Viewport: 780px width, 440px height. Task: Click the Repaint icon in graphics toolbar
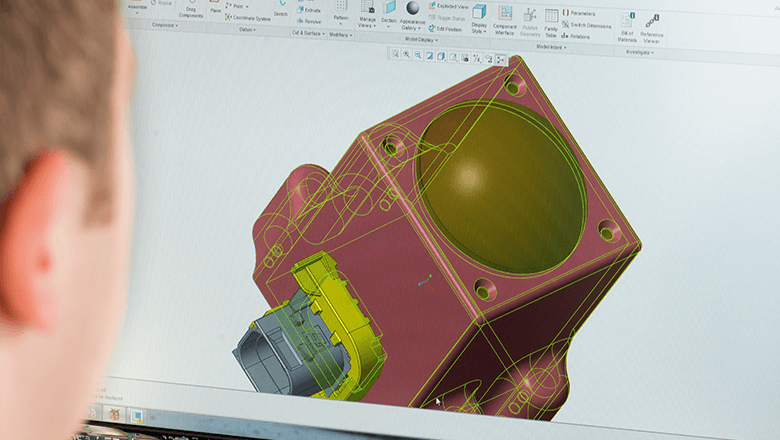click(x=429, y=56)
